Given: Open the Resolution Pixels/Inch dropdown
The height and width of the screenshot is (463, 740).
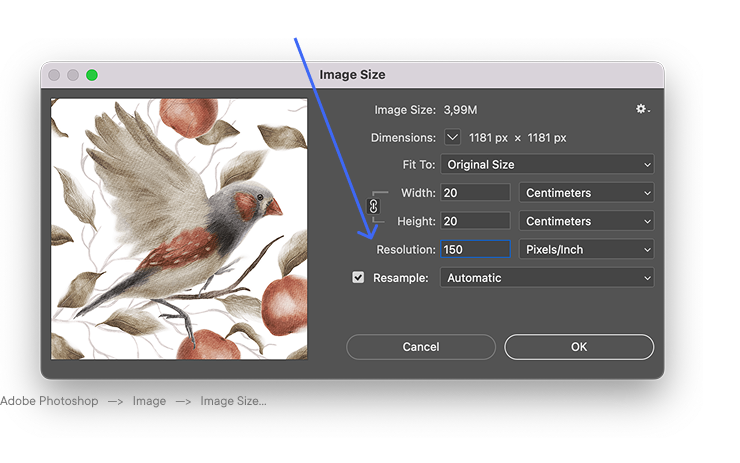Looking at the screenshot, I should point(586,249).
